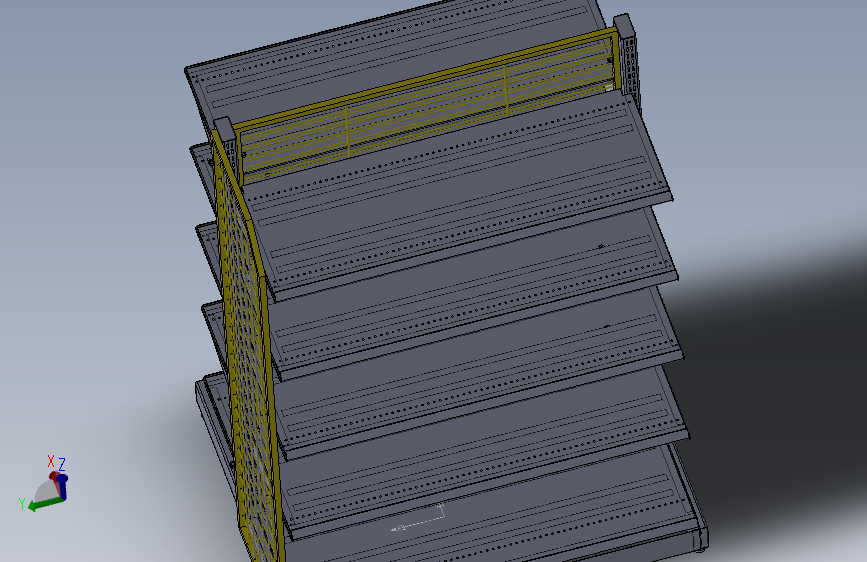Click the red X axis of orientation triad
Viewport: 867px width, 562px height.
[54, 477]
